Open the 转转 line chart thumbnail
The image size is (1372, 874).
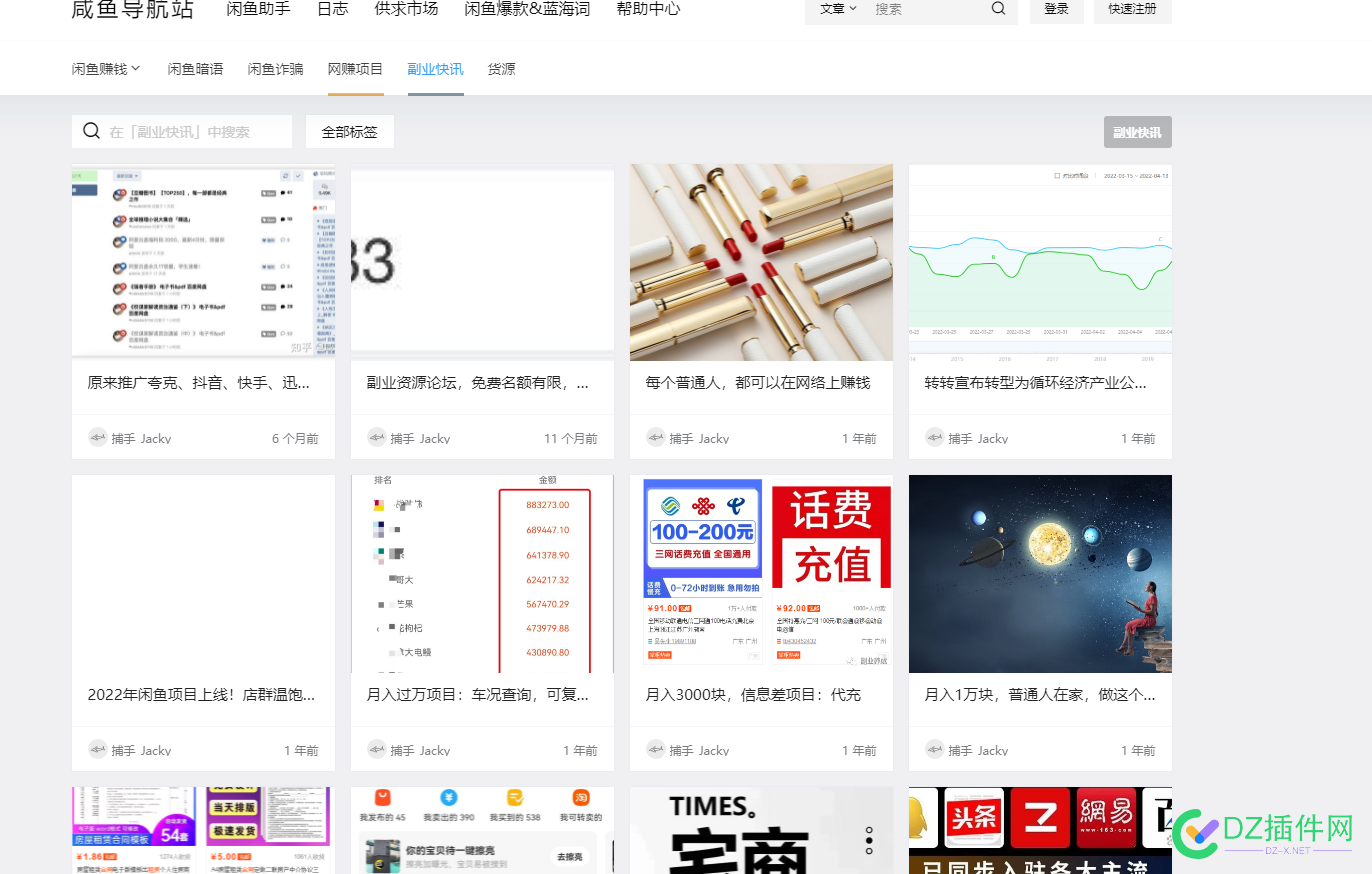pos(1040,262)
